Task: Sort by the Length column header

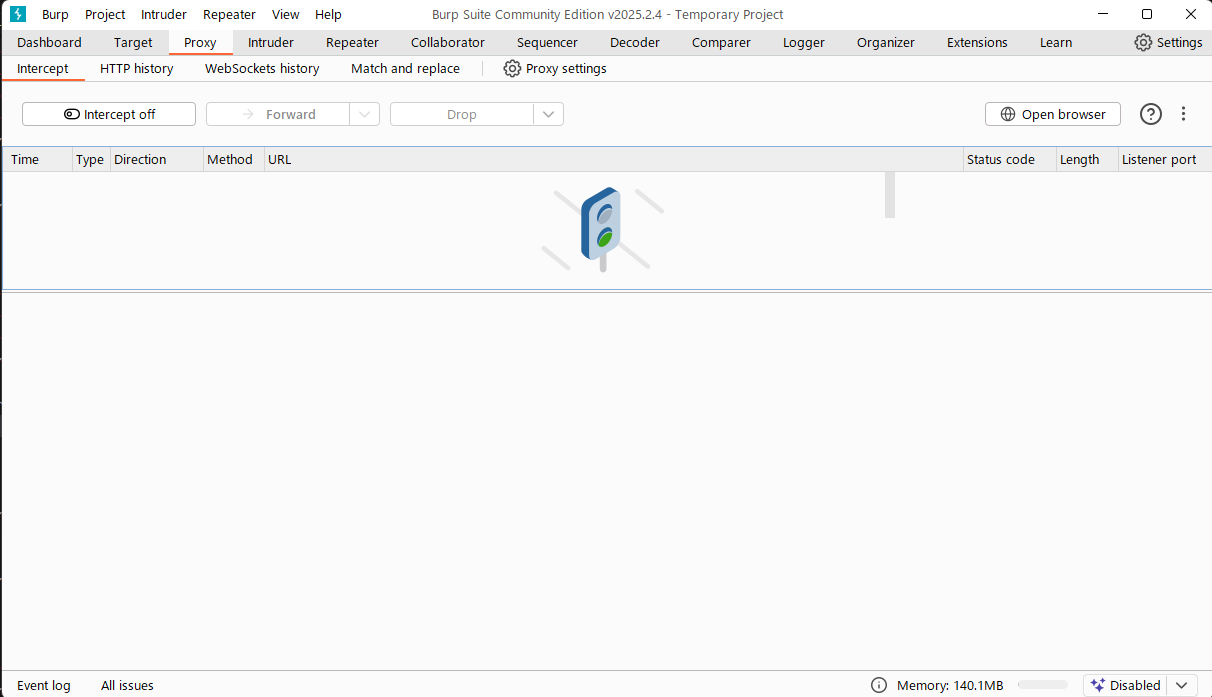Action: [x=1086, y=159]
